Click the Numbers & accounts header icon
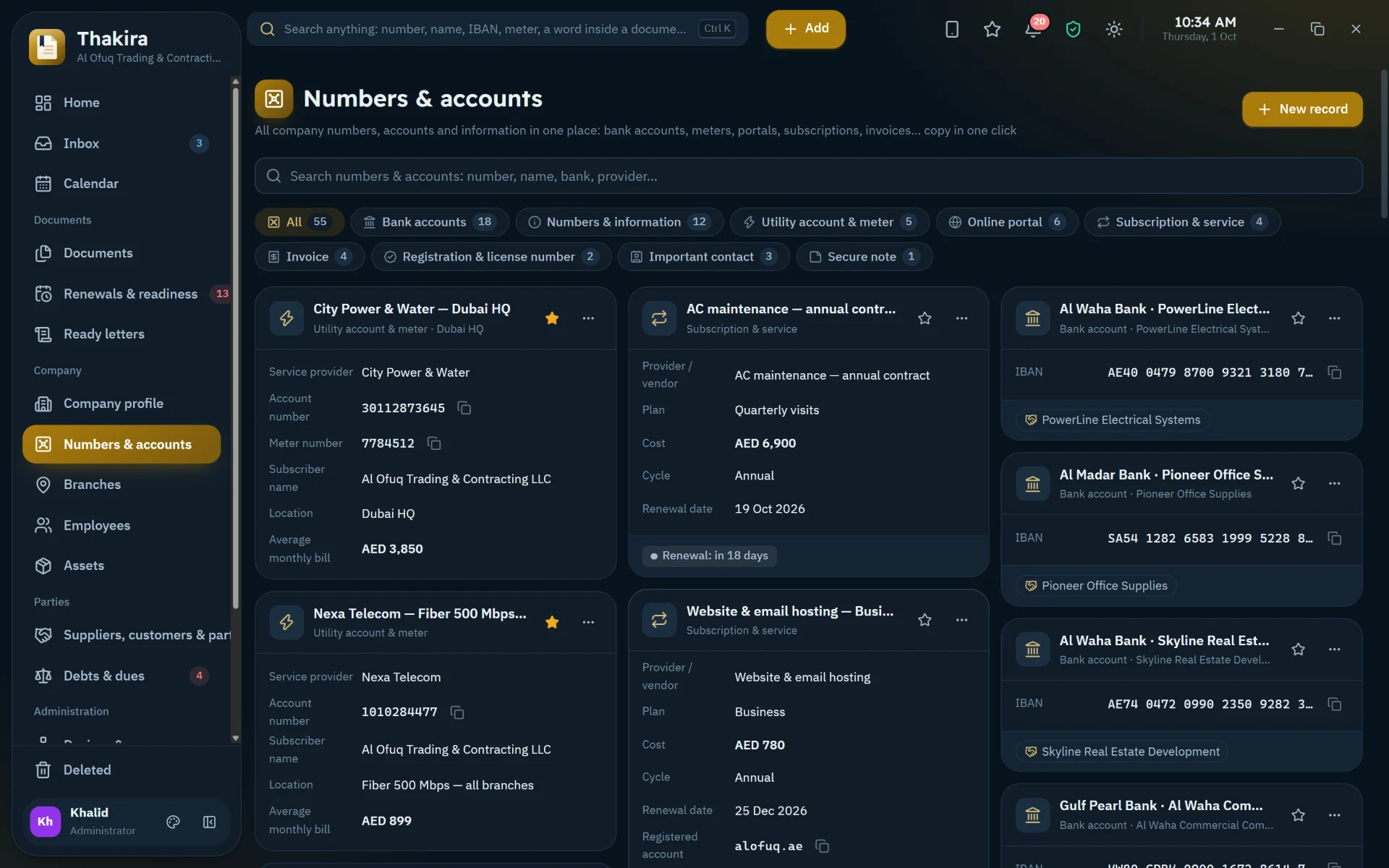1389x868 pixels. click(274, 99)
